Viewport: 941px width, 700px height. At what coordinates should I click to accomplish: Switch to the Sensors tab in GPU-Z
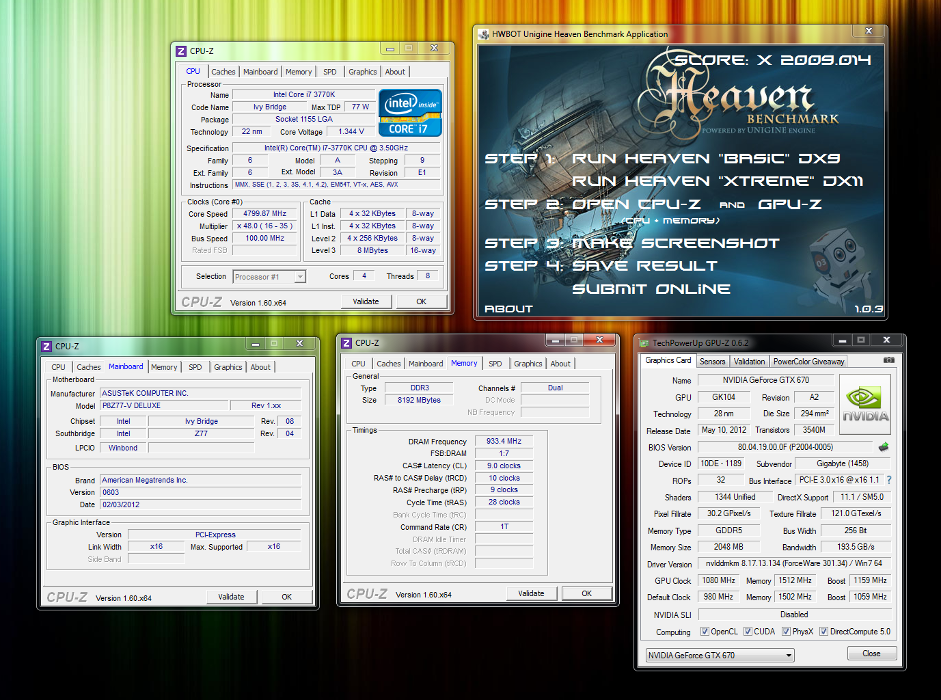click(712, 361)
